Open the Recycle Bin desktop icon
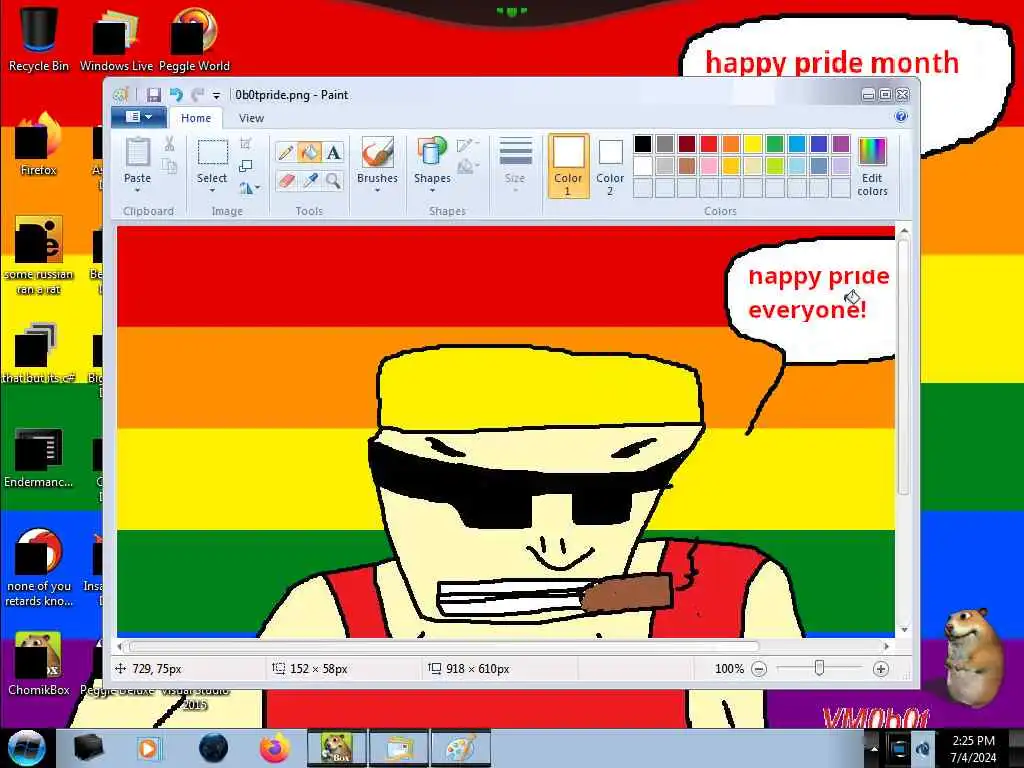This screenshot has height=768, width=1024. [x=39, y=38]
